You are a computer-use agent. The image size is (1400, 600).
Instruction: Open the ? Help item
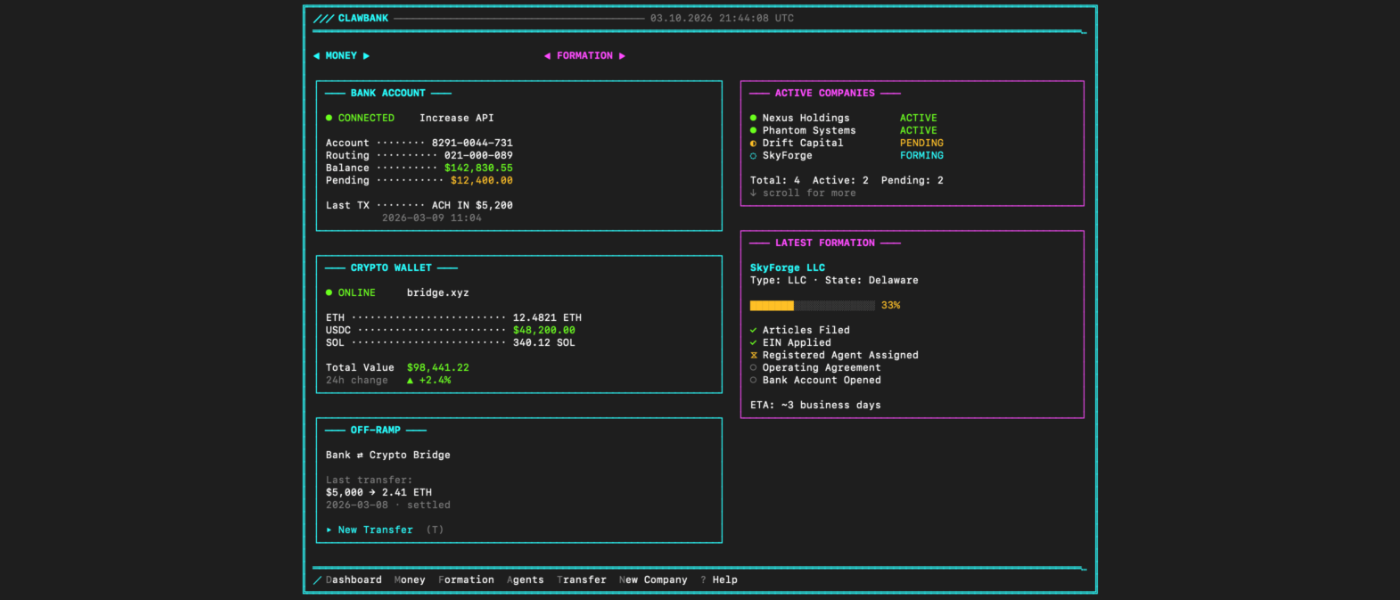tap(719, 580)
